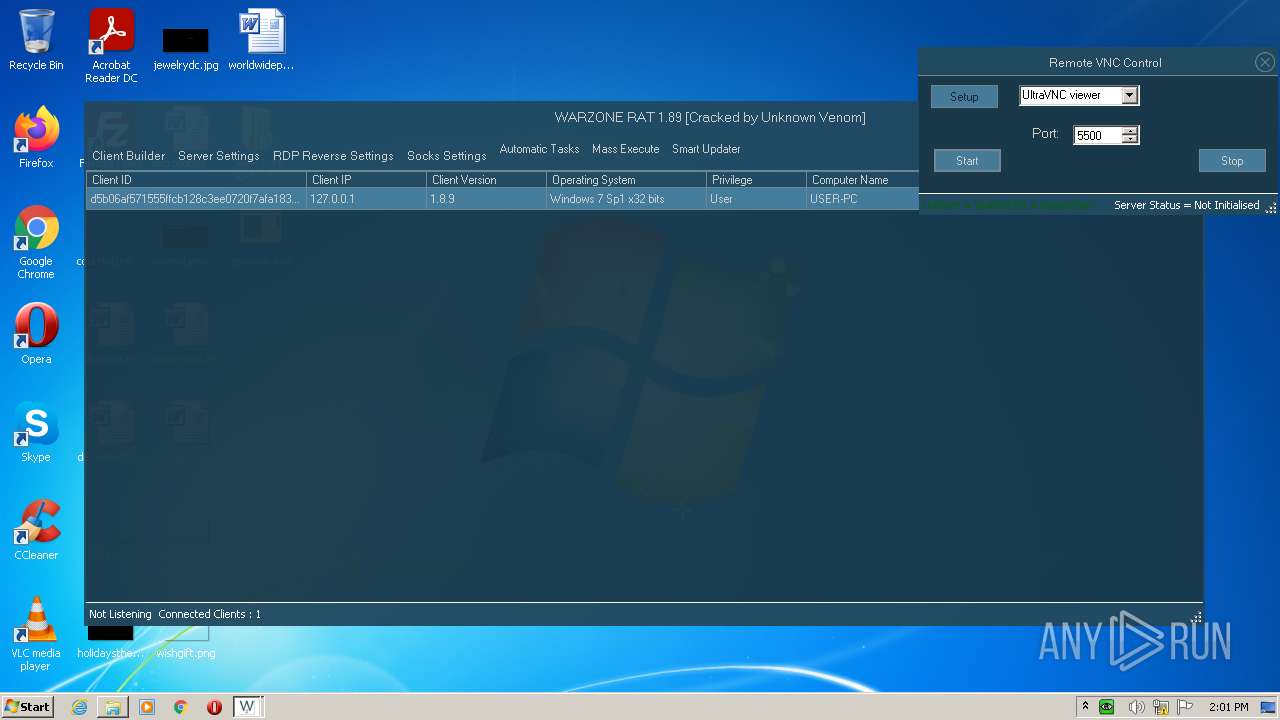Click the Start button in VNC Control
This screenshot has height=720, width=1280.
pyautogui.click(x=967, y=161)
